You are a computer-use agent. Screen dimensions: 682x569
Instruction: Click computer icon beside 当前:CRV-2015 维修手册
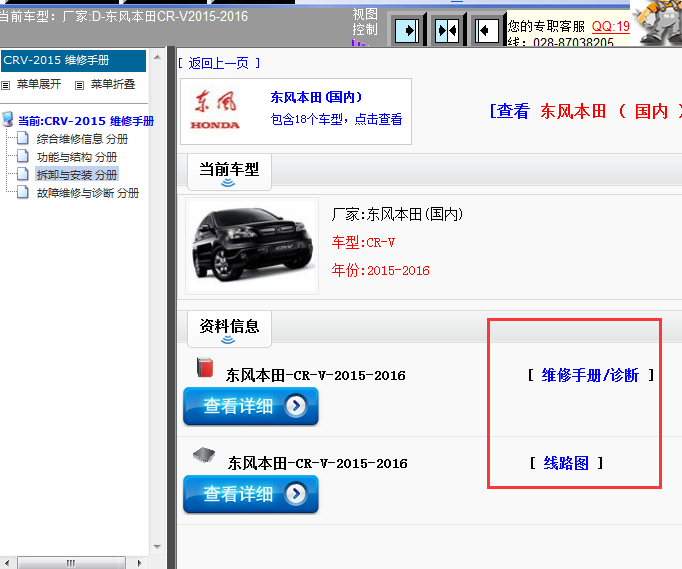pyautogui.click(x=8, y=119)
